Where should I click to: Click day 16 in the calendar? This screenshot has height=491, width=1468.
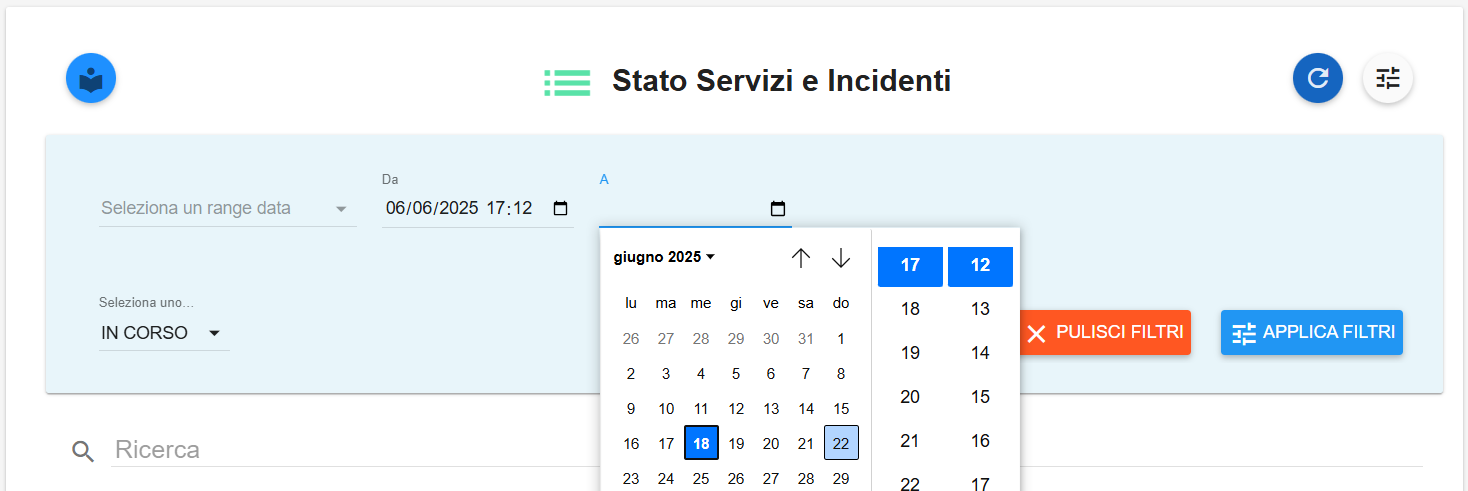[631, 443]
